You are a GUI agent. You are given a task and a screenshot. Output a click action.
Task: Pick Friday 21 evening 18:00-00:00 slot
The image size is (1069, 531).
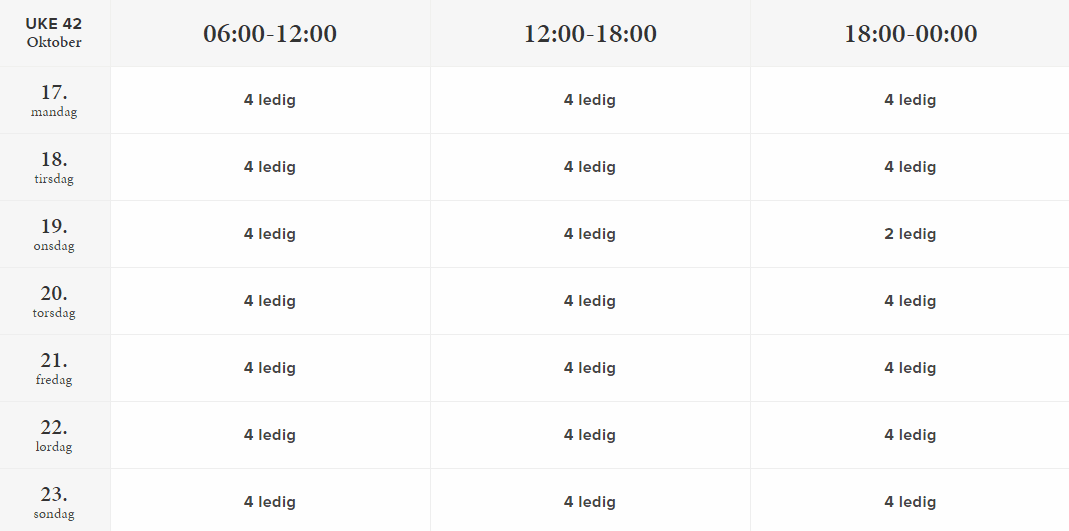(x=910, y=368)
